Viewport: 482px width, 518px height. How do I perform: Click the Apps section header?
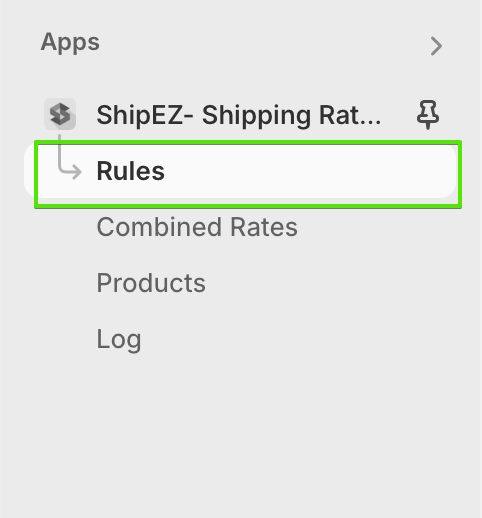(70, 42)
